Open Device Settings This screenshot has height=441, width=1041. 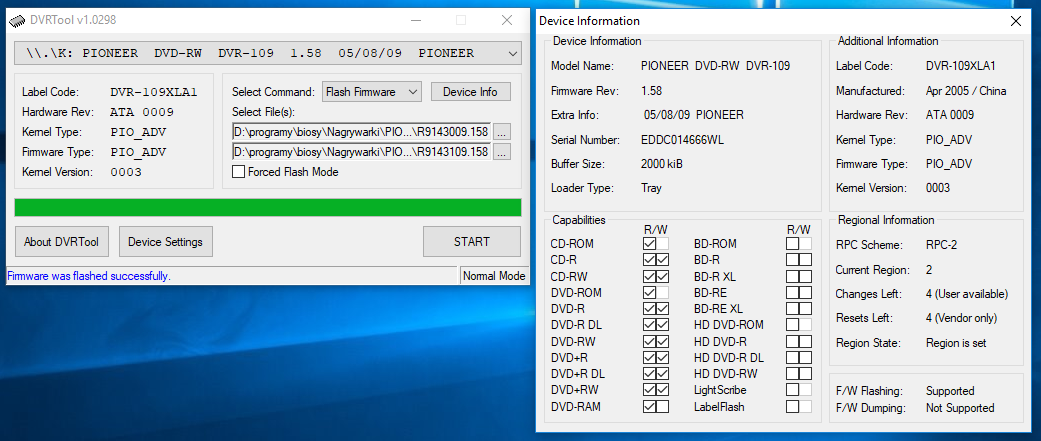coord(165,242)
